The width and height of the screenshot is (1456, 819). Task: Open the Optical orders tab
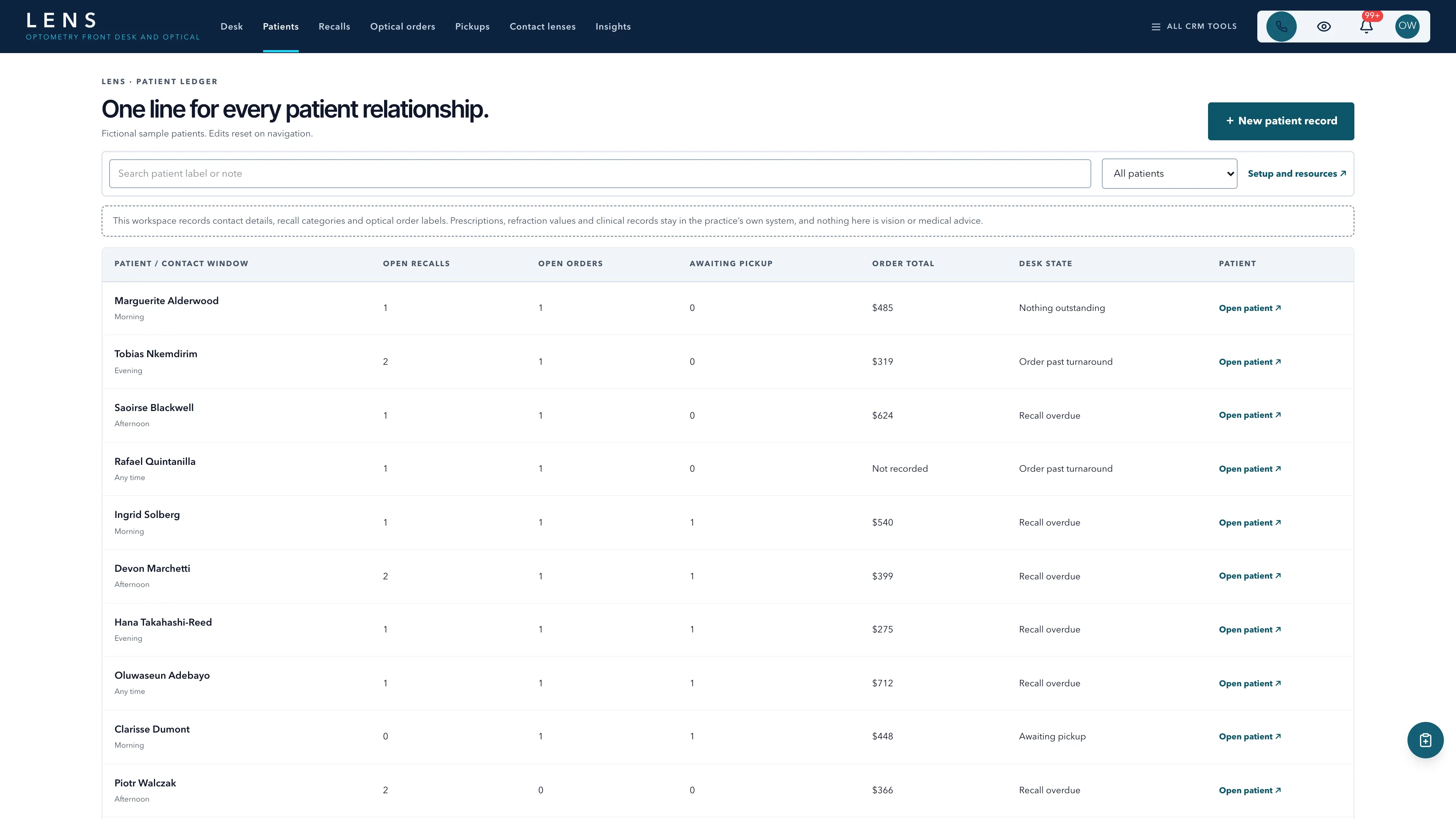[402, 27]
